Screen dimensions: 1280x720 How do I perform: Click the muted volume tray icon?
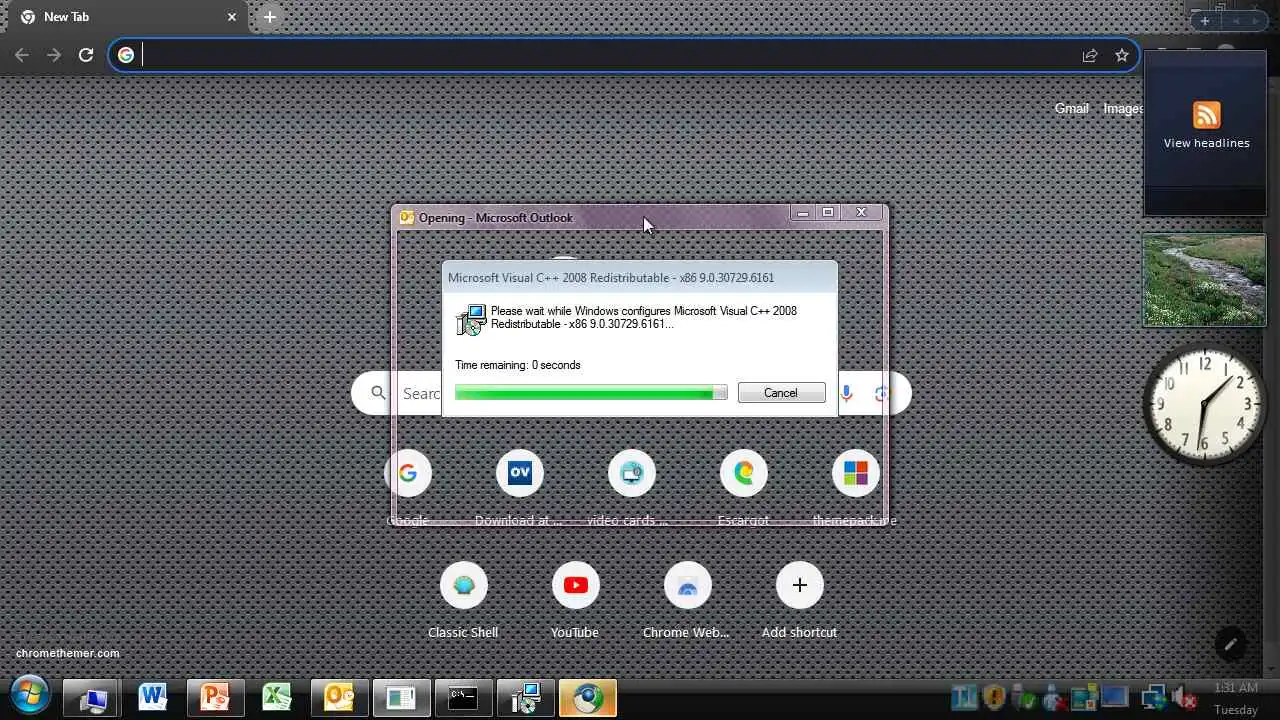[1184, 697]
